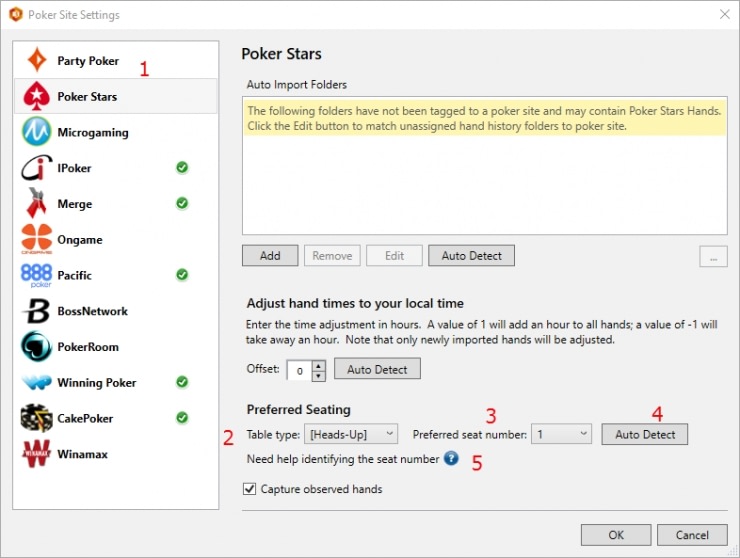
Task: Click the Winning Poker WP icon
Action: pos(36,382)
